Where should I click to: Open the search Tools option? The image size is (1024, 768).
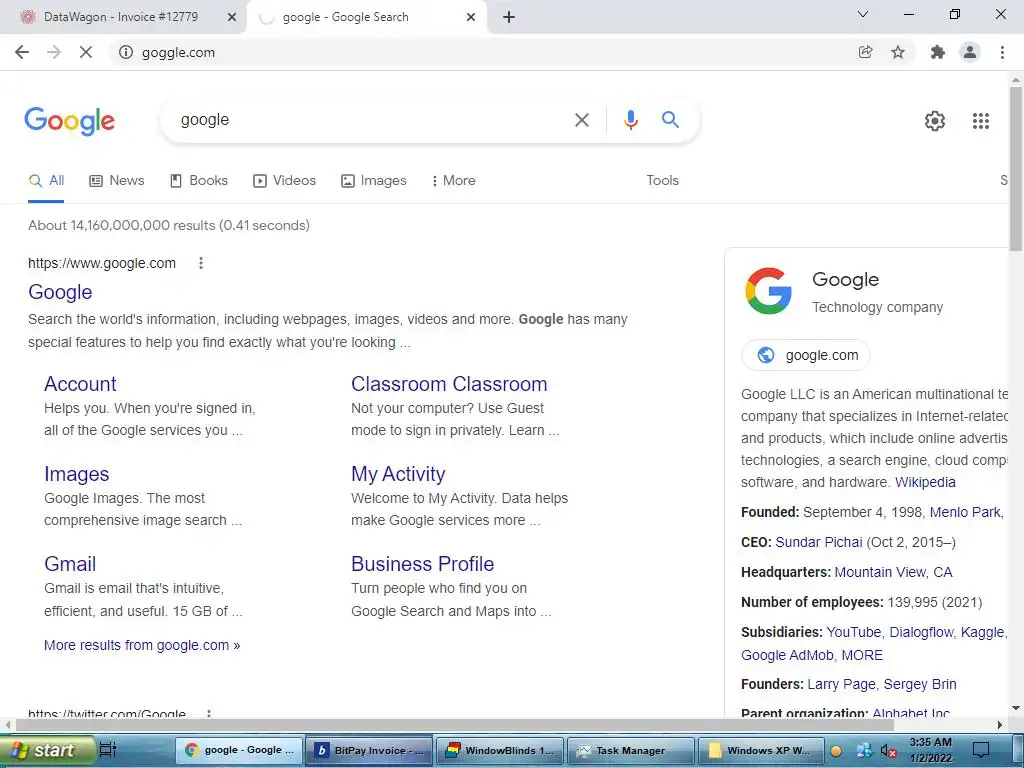click(x=662, y=181)
